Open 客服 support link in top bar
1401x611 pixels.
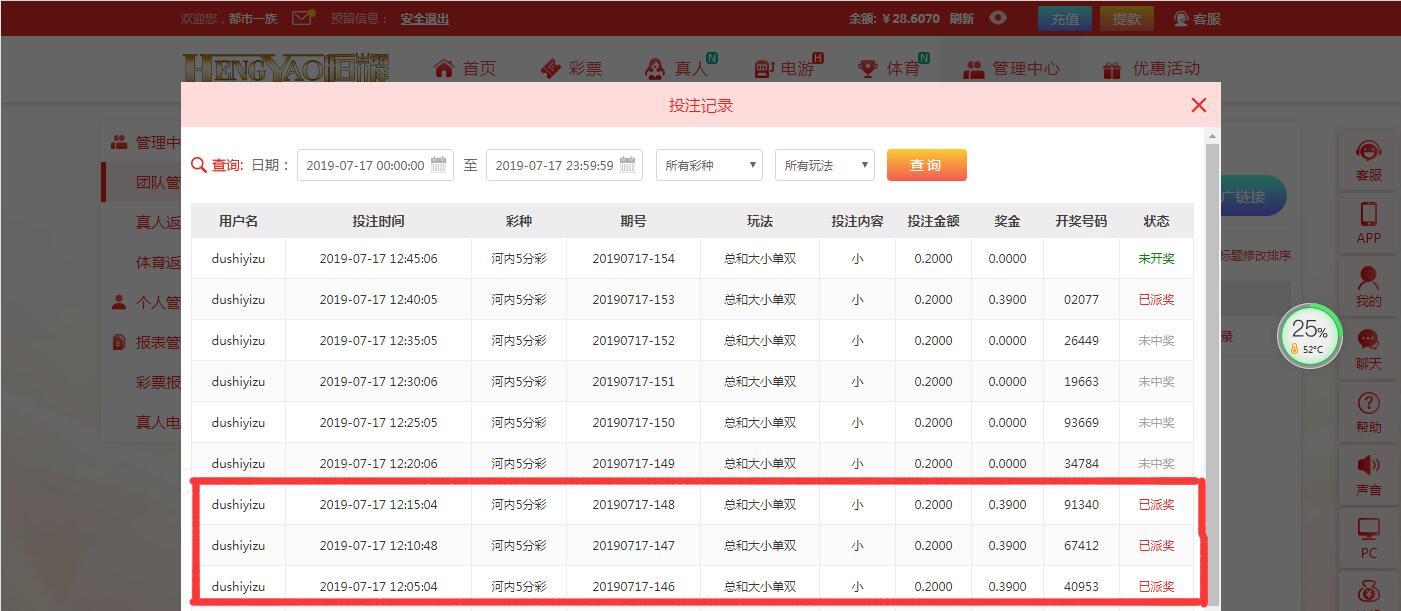[x=1197, y=18]
